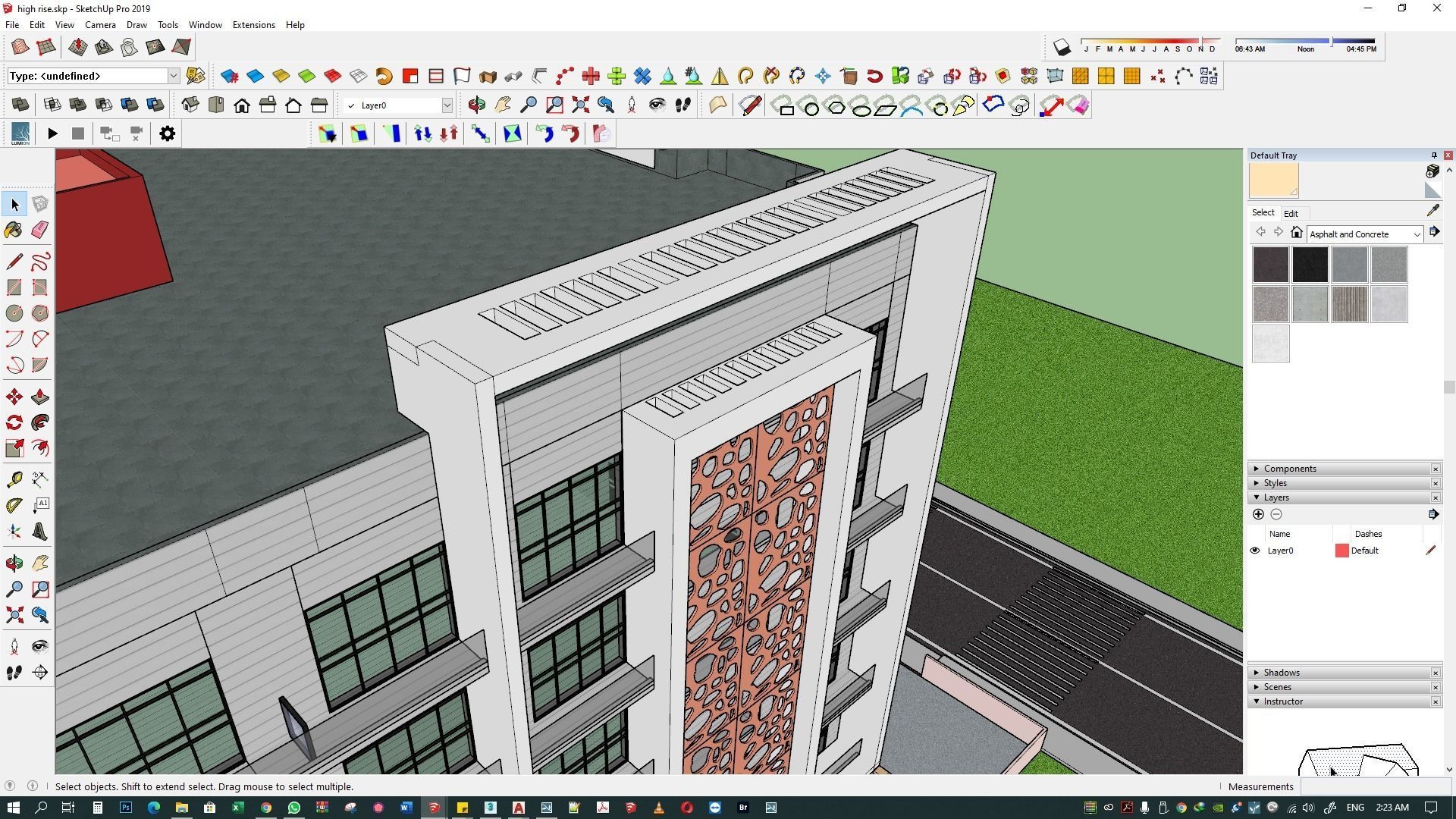Close the Components panel
The image size is (1456, 819).
coord(1436,469)
